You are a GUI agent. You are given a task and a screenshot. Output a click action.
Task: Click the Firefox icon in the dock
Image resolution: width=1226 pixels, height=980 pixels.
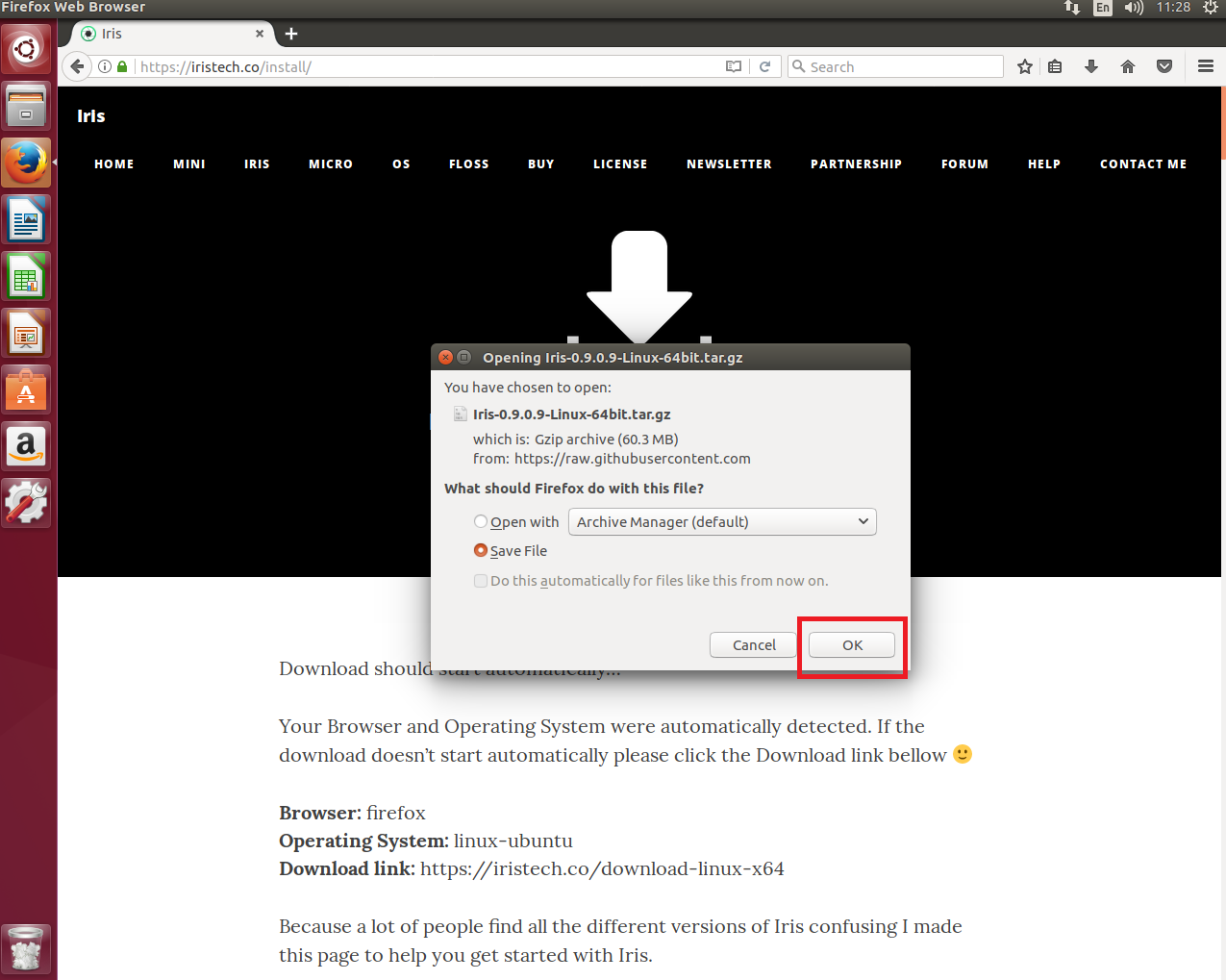(26, 163)
